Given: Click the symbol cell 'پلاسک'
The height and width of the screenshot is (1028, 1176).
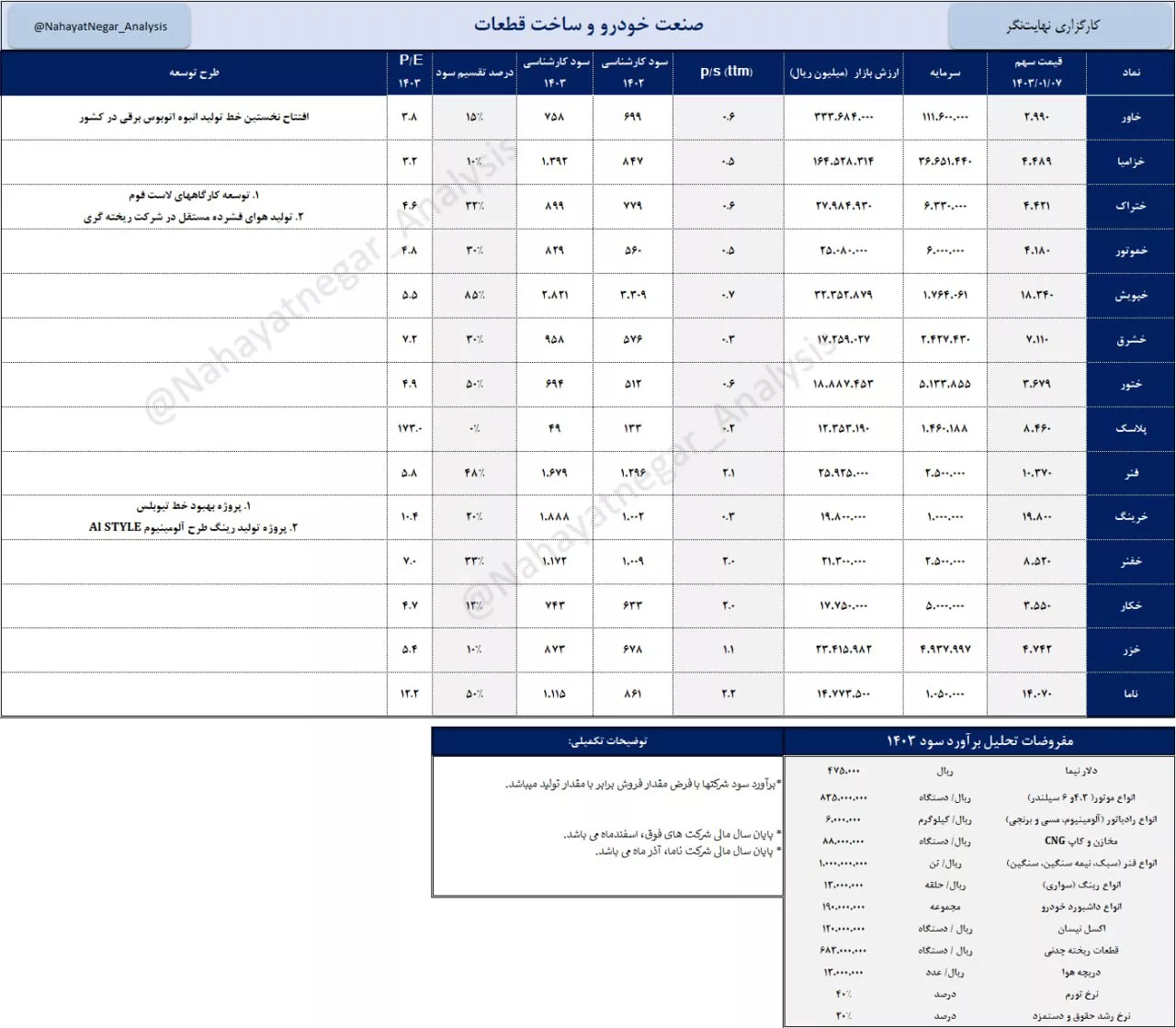Looking at the screenshot, I should point(1131,428).
